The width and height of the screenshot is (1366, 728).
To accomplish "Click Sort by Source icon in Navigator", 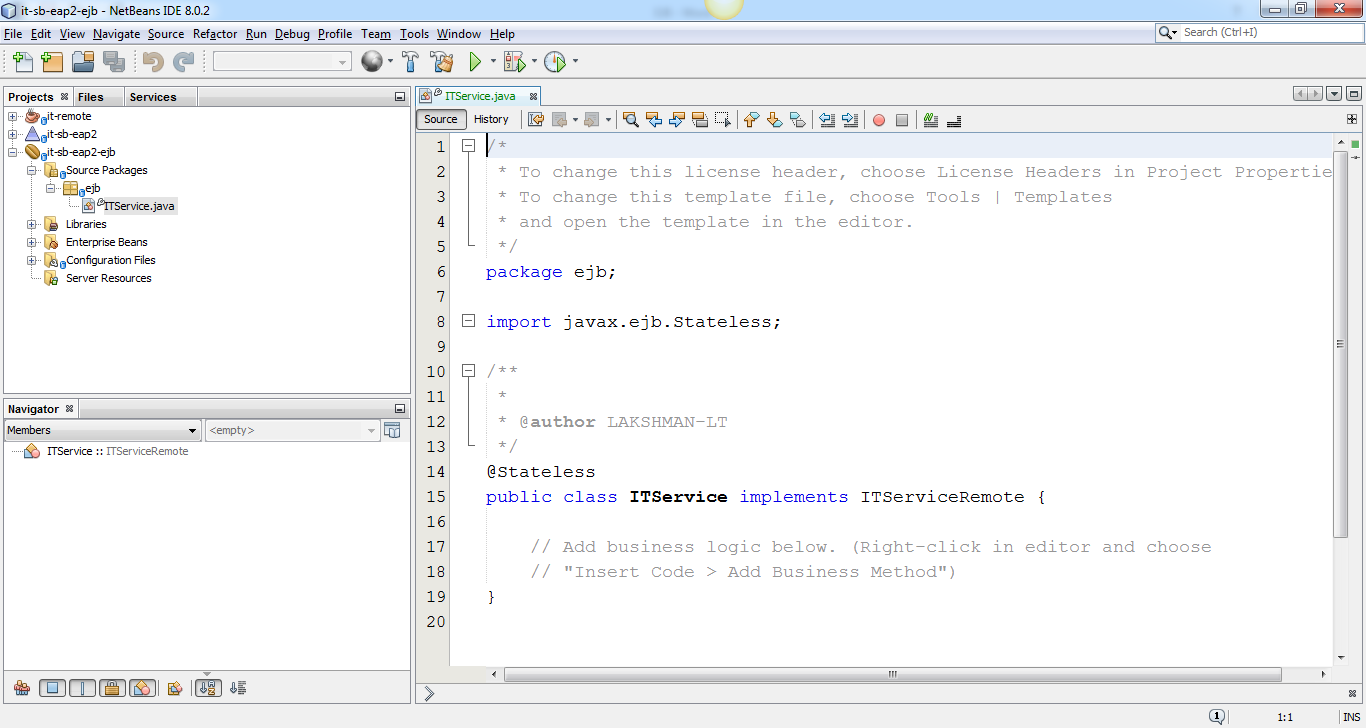I will [238, 688].
